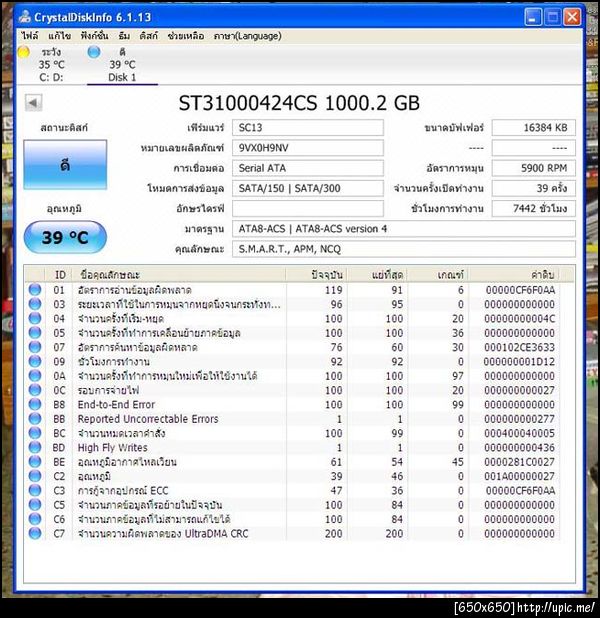Click the blue ดี health status button
Screen dimensions: 600x618
[65, 165]
